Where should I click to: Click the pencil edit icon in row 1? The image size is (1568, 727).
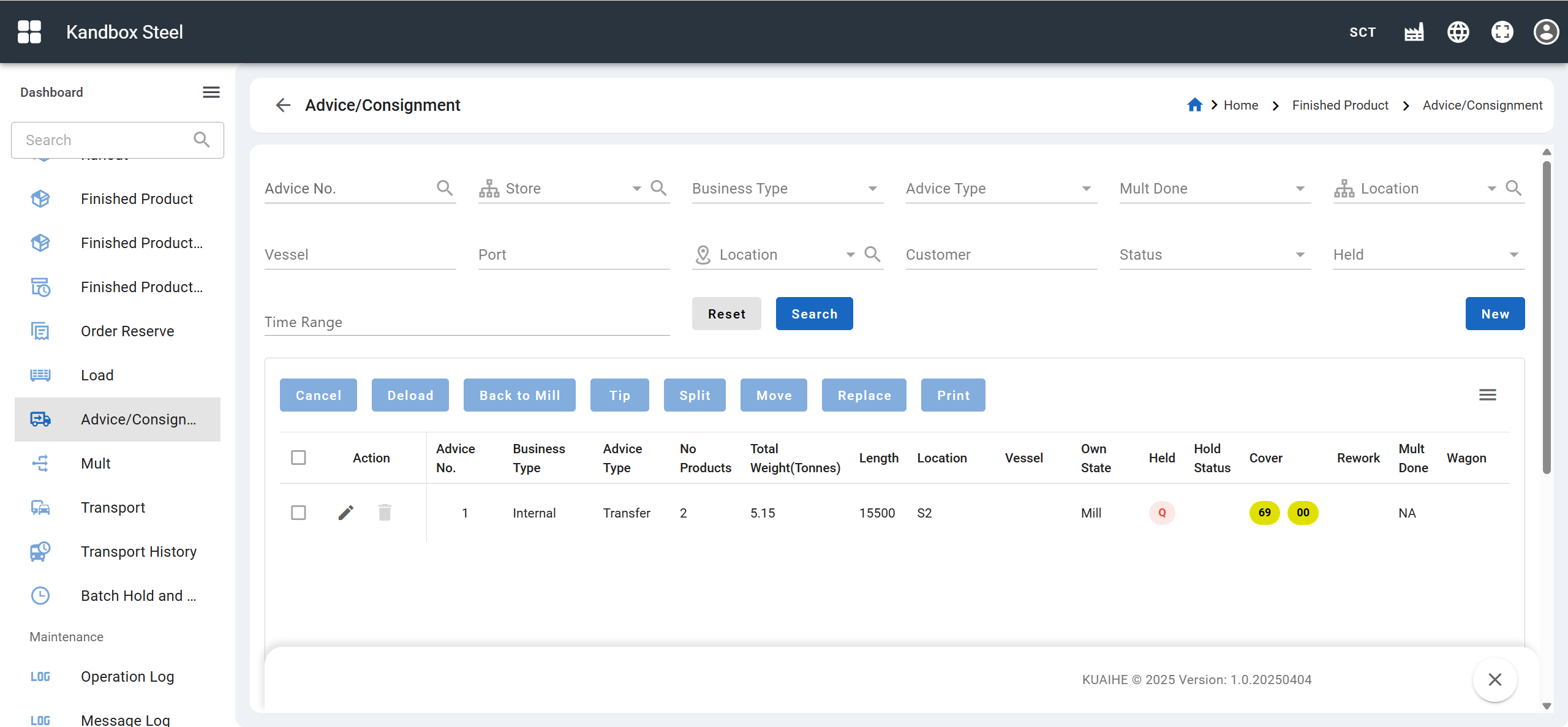point(346,513)
